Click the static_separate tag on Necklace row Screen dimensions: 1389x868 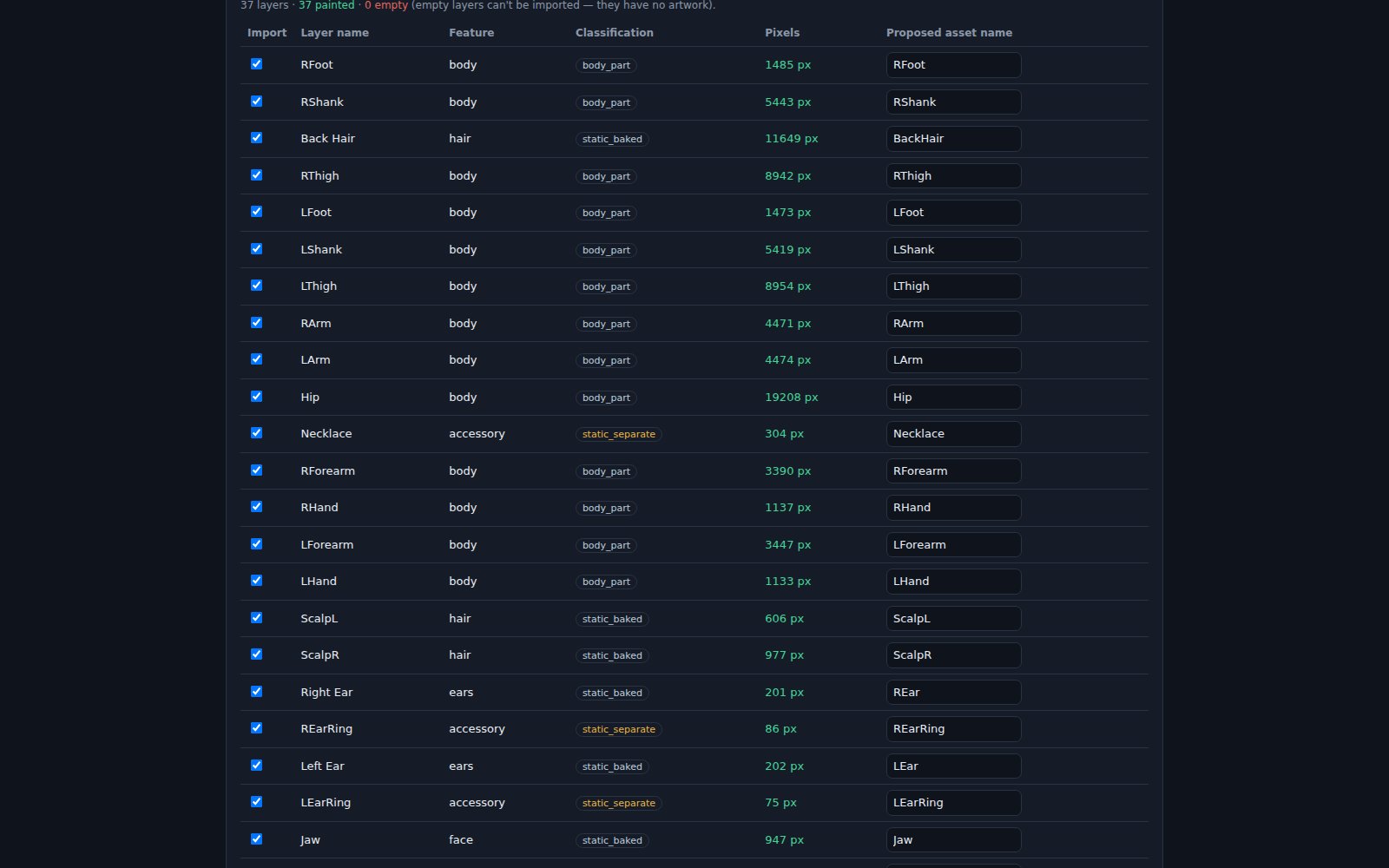618,434
